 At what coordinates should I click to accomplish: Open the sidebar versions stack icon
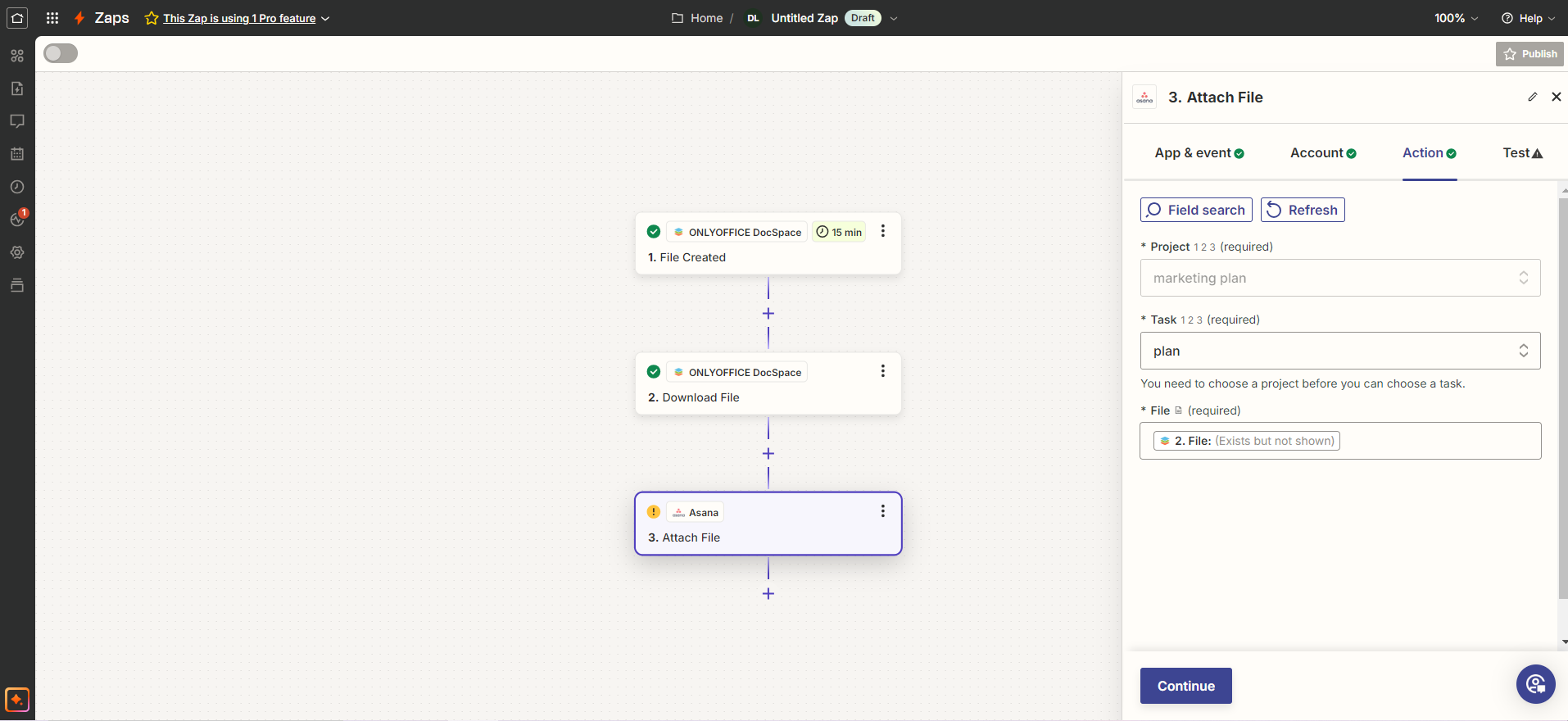tap(17, 285)
